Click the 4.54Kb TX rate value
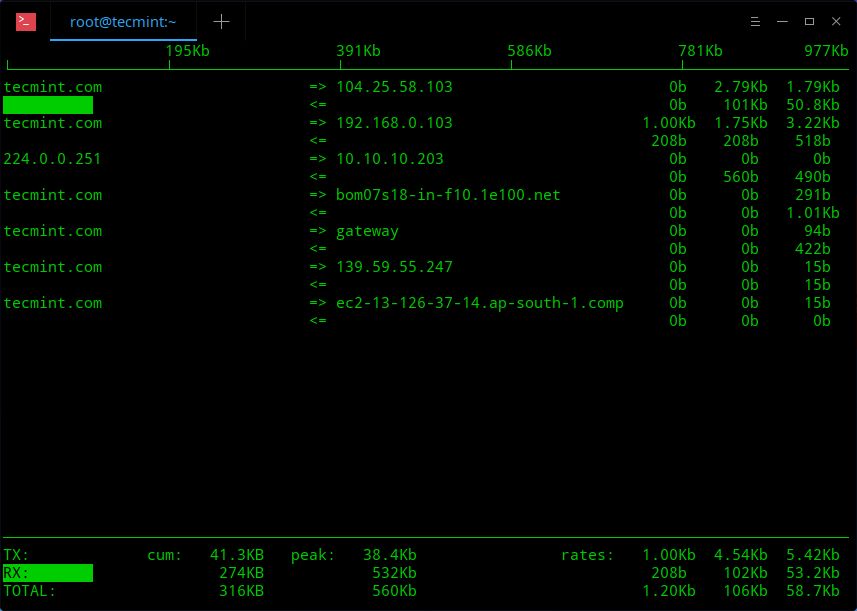This screenshot has width=857, height=611. coord(741,555)
